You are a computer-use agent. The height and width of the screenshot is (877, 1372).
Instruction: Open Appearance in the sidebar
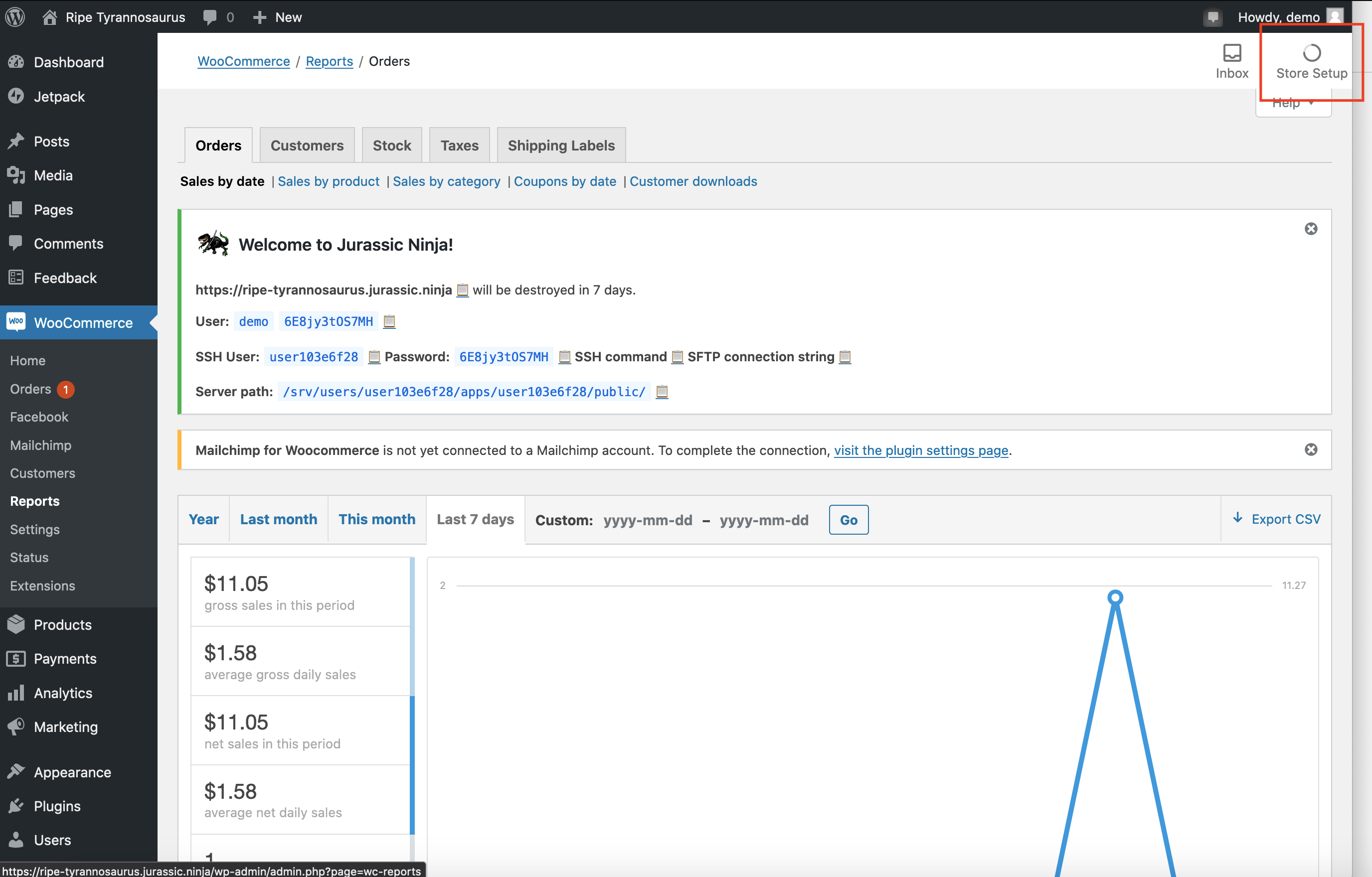(x=79, y=772)
